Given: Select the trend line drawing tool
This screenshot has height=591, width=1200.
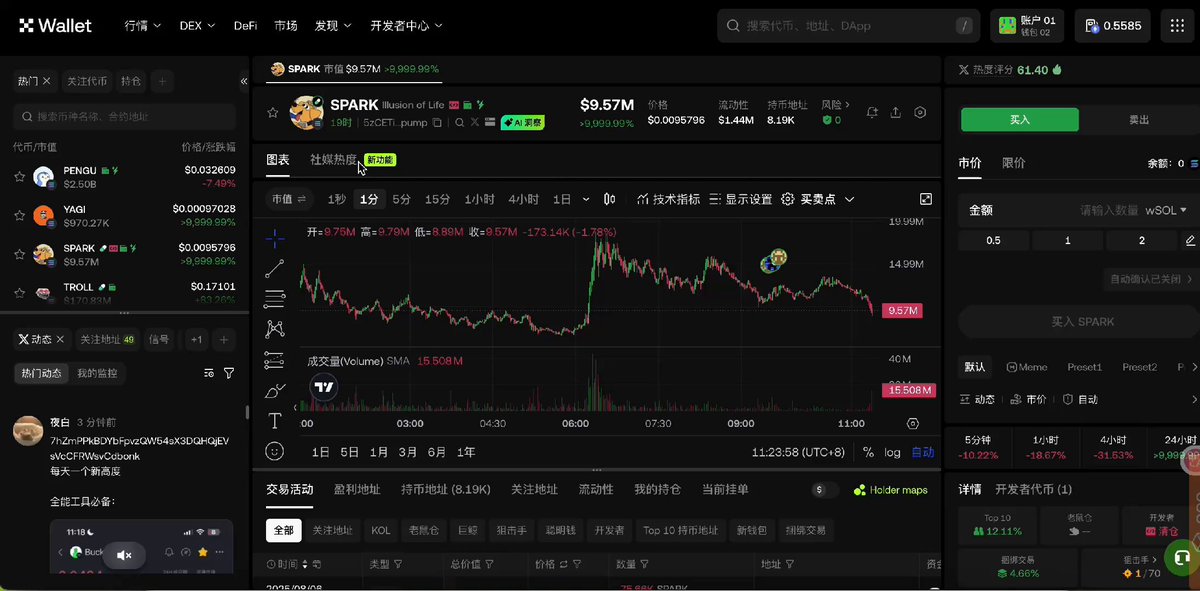Looking at the screenshot, I should (276, 268).
